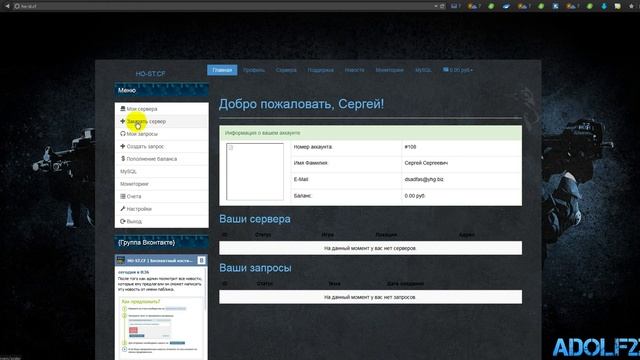Click the VK logo button in widget
This screenshot has height=360, width=640.
[201, 260]
